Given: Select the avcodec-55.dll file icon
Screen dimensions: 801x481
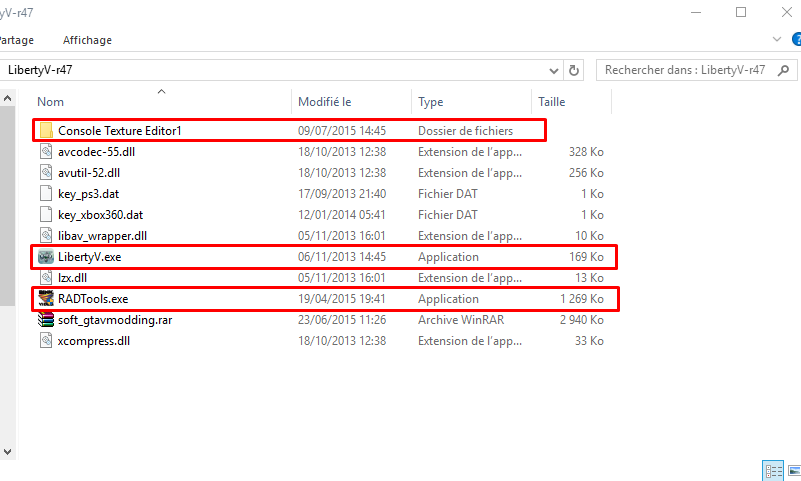Looking at the screenshot, I should point(46,152).
